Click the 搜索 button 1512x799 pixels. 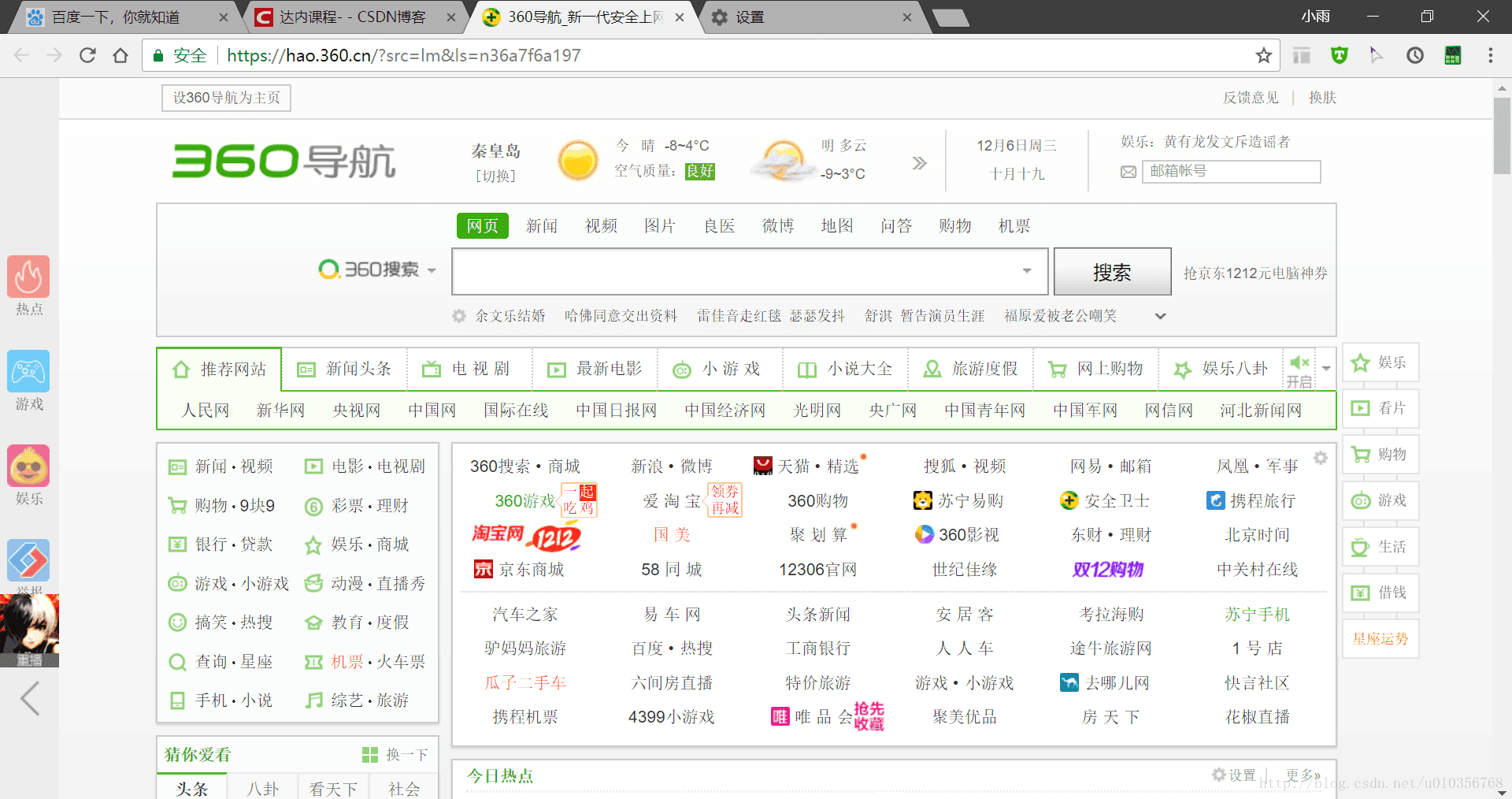1112,272
